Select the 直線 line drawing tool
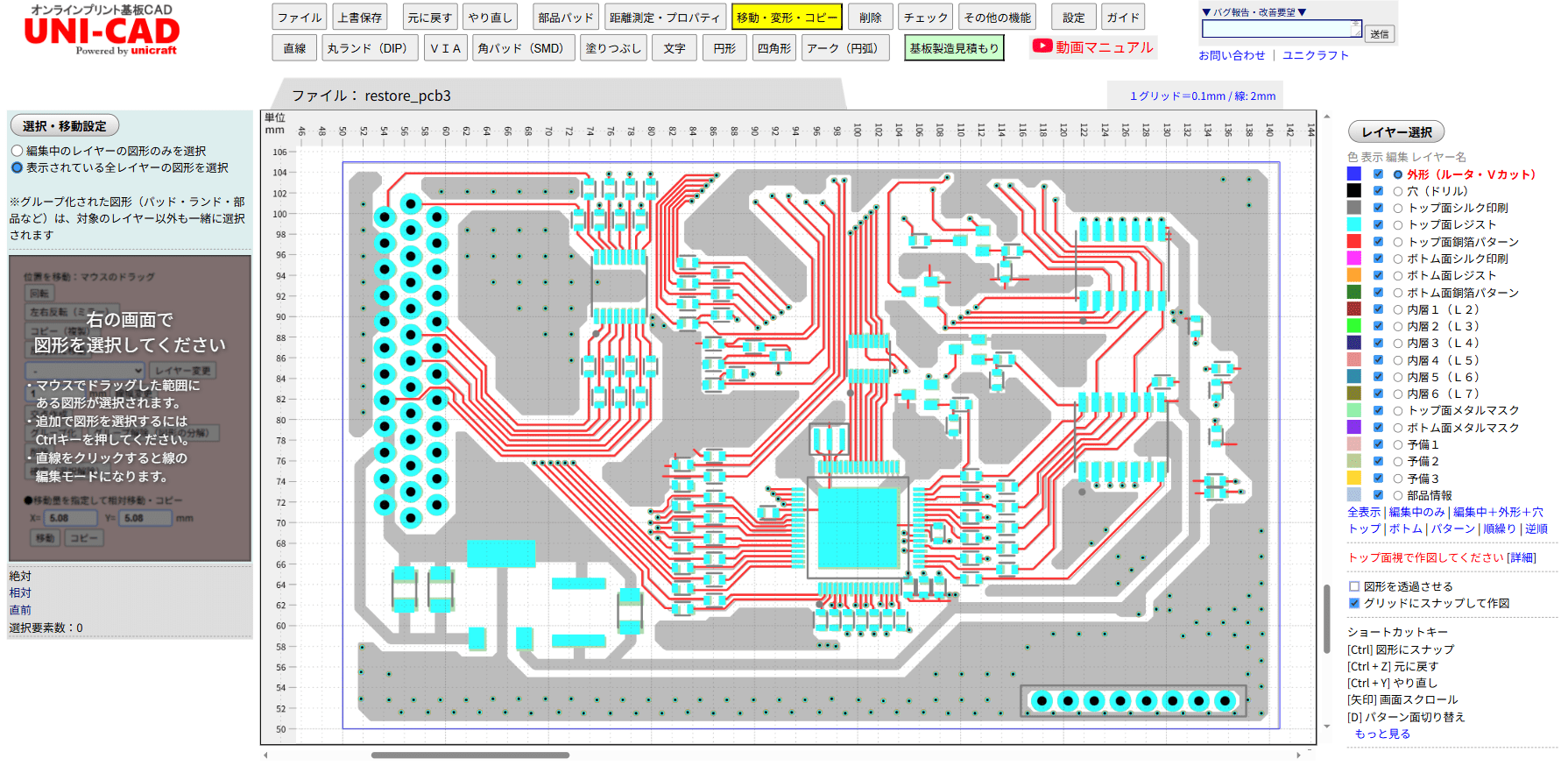 coord(294,48)
